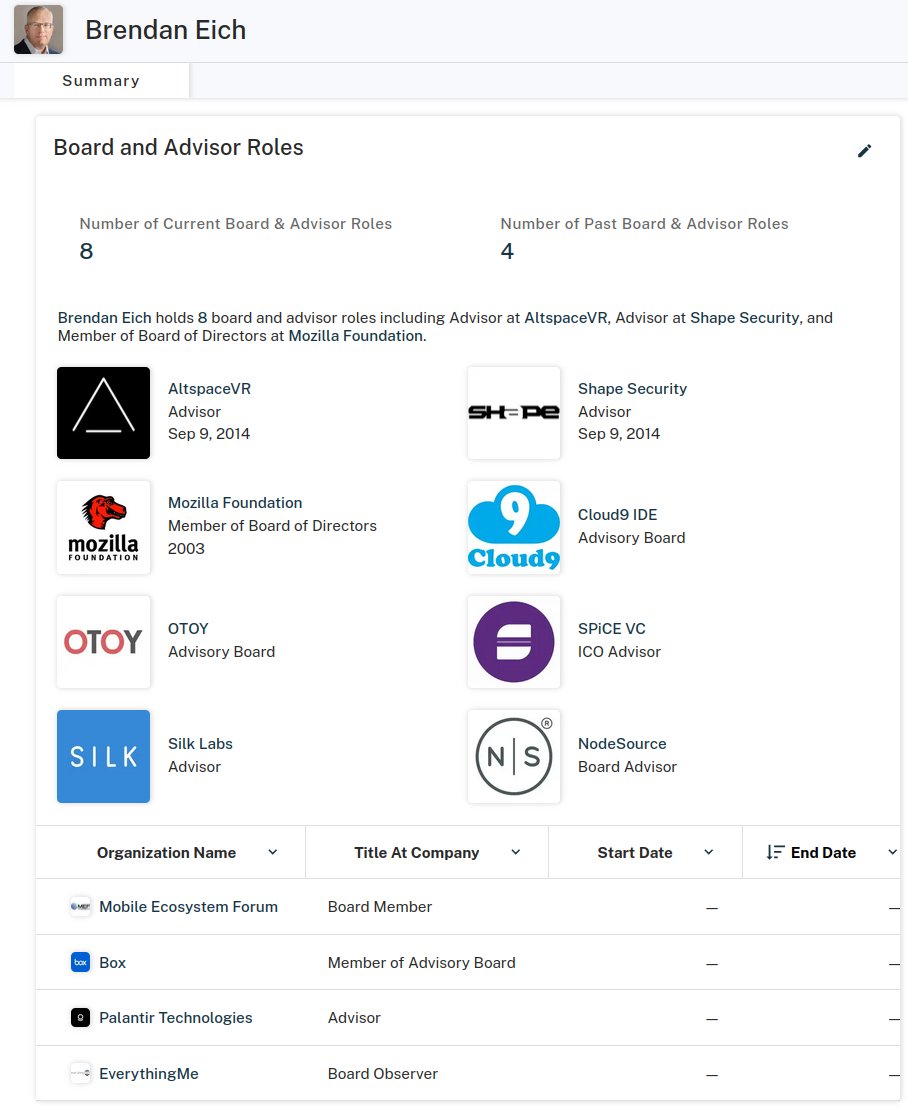Viewport: 908px width, 1112px height.
Task: Open the EverythingMe organization row link
Action: coord(148,1074)
